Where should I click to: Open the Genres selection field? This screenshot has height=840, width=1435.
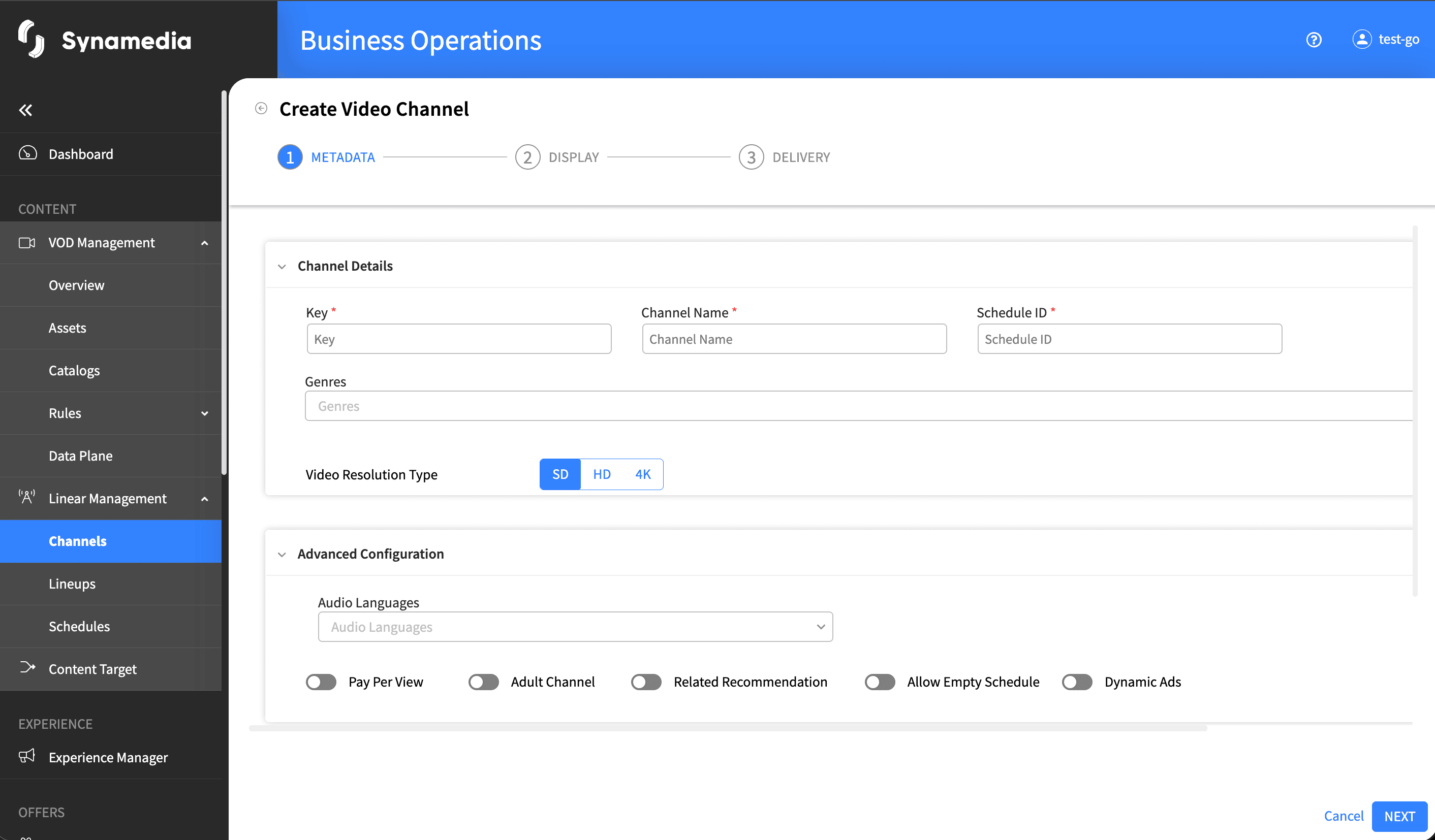tap(859, 406)
